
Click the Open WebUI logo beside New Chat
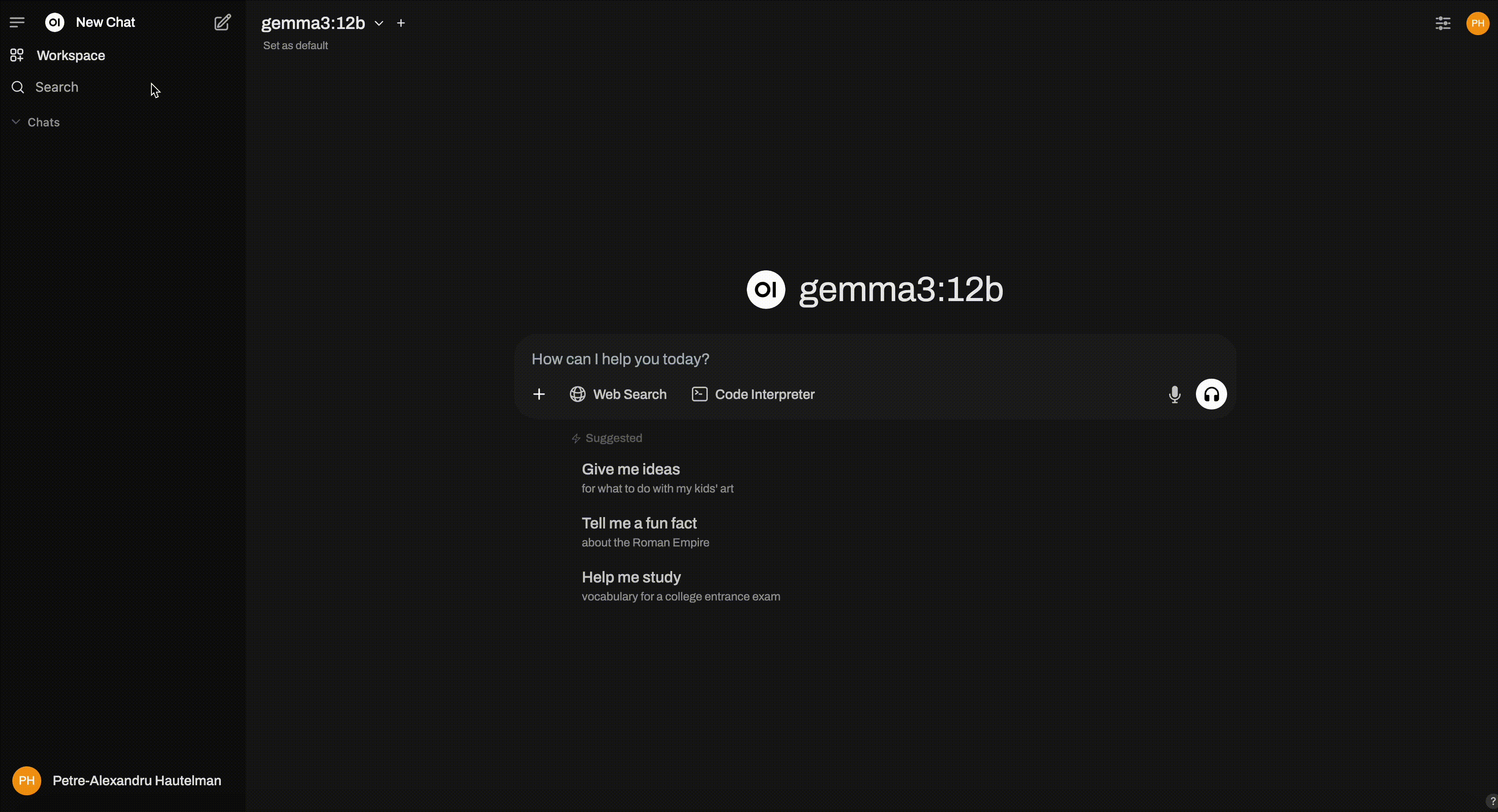coord(55,23)
